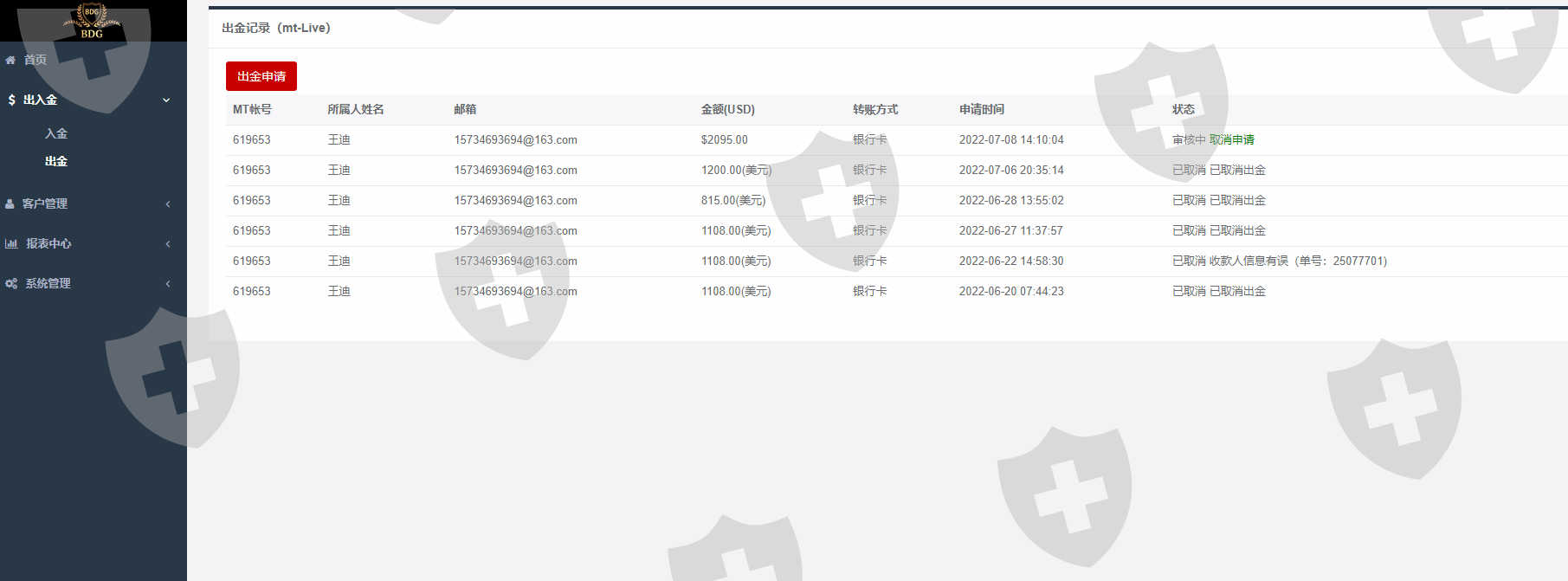Click 已取消出金 status in 2022-07-06 row
Screen dimensions: 1568x581
[1237, 170]
